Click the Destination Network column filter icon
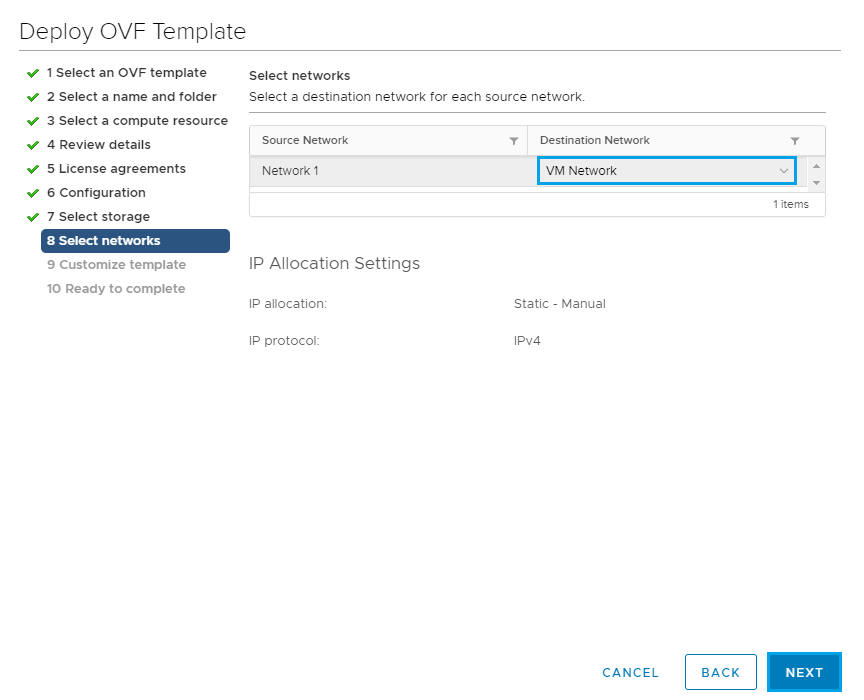Image resolution: width=864 pixels, height=700 pixels. pyautogui.click(x=795, y=141)
